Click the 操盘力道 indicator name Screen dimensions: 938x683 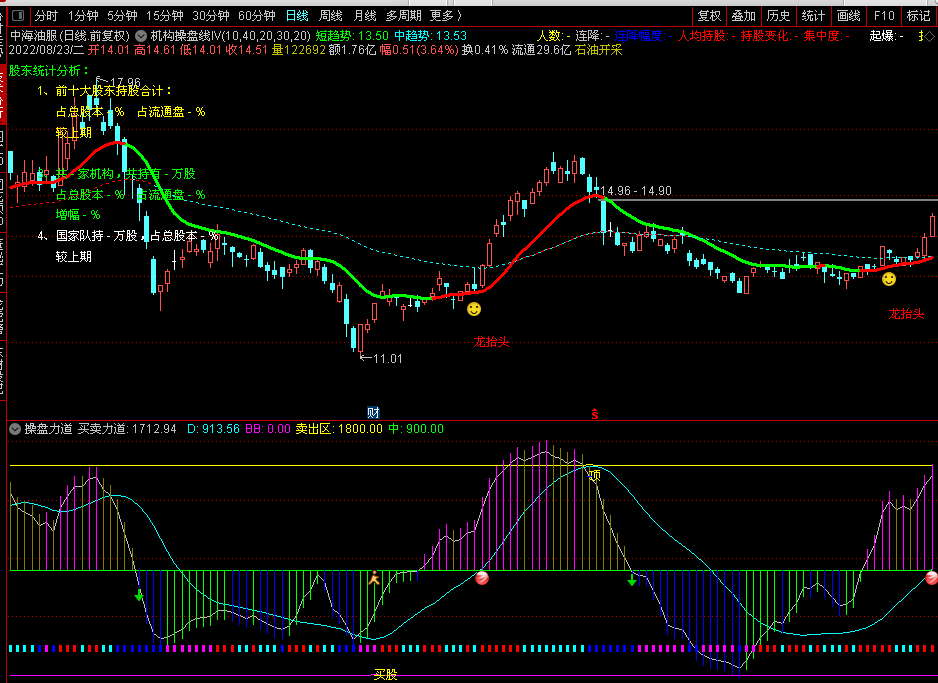coord(48,429)
